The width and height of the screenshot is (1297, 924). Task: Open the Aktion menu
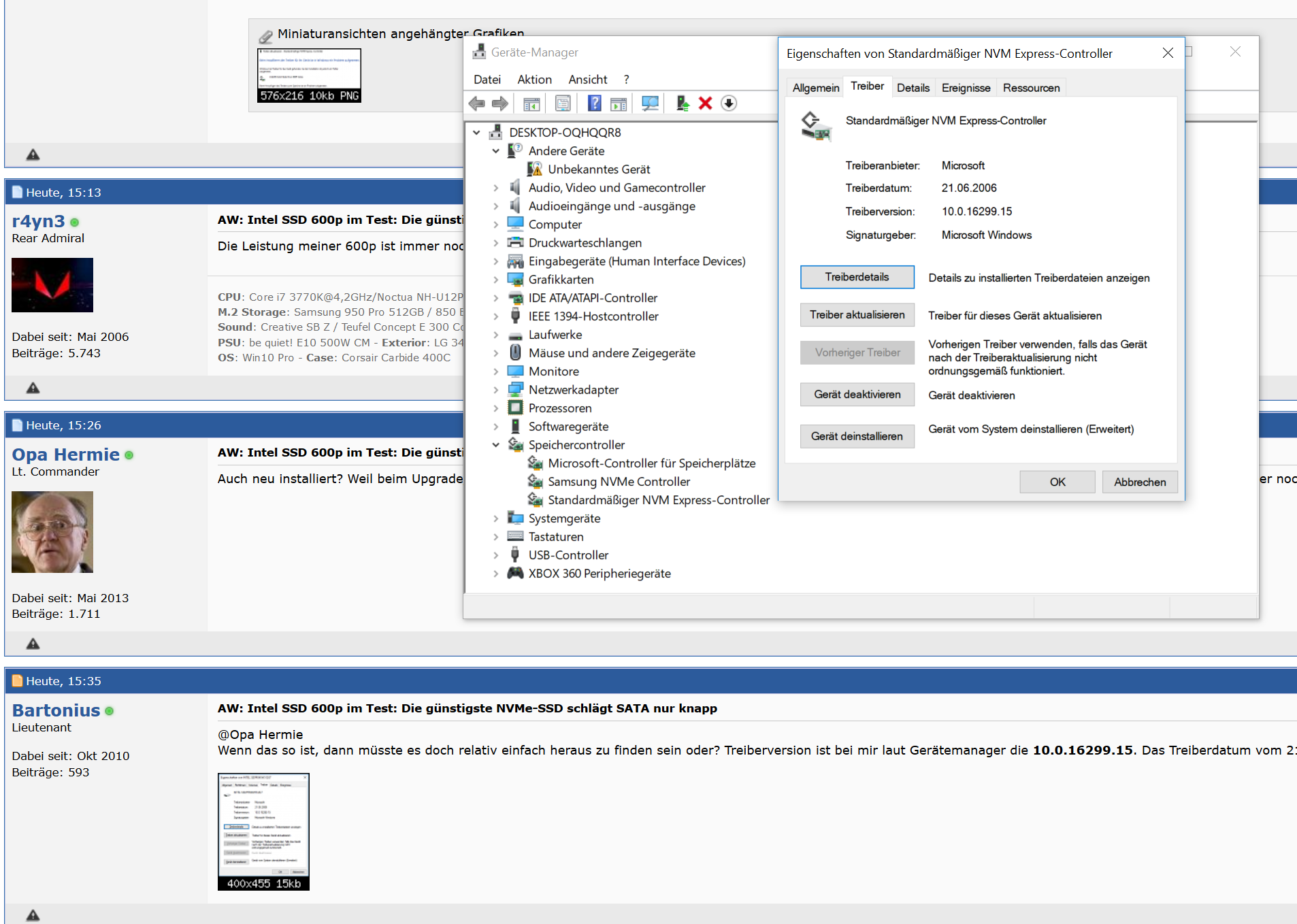tap(535, 79)
